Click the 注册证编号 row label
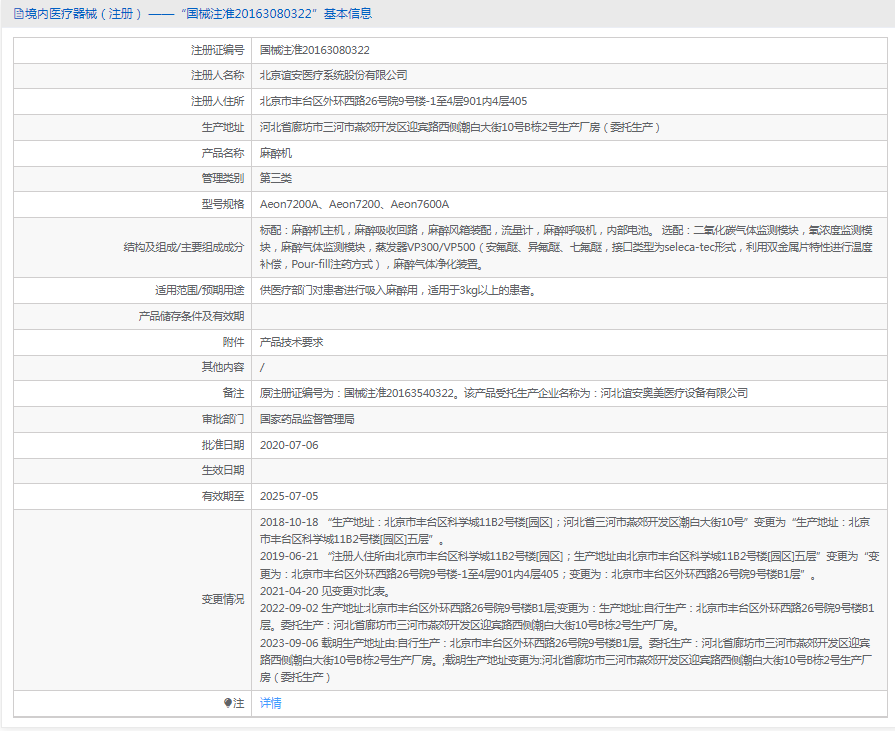This screenshot has height=731, width=895. coord(217,50)
